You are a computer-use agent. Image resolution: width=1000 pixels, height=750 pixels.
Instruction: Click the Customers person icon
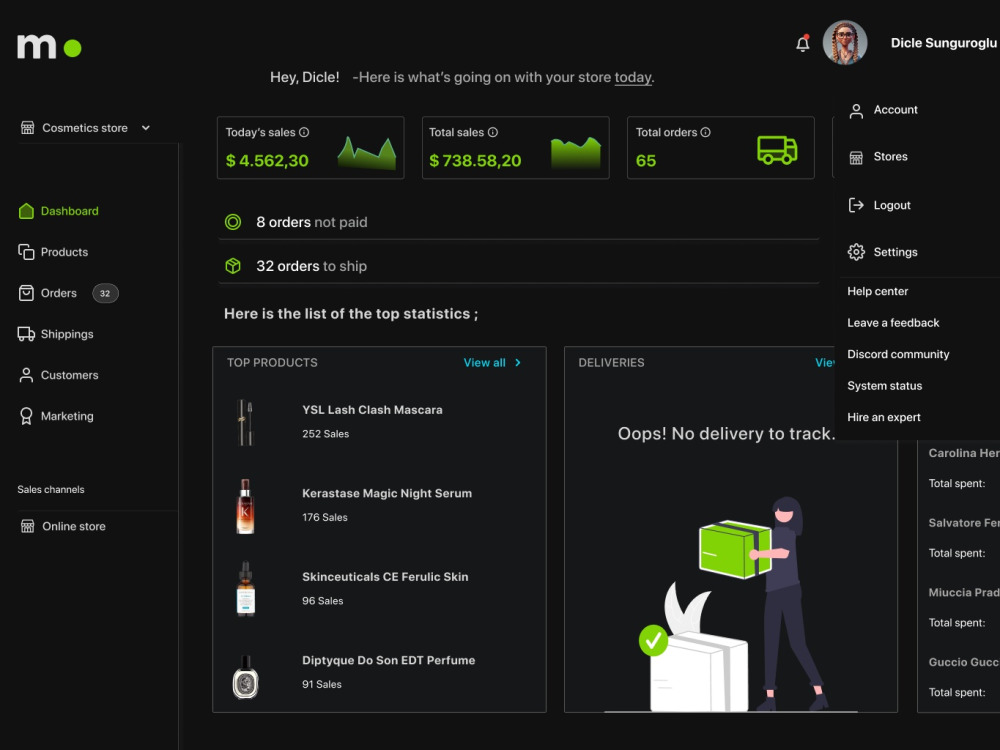click(26, 375)
